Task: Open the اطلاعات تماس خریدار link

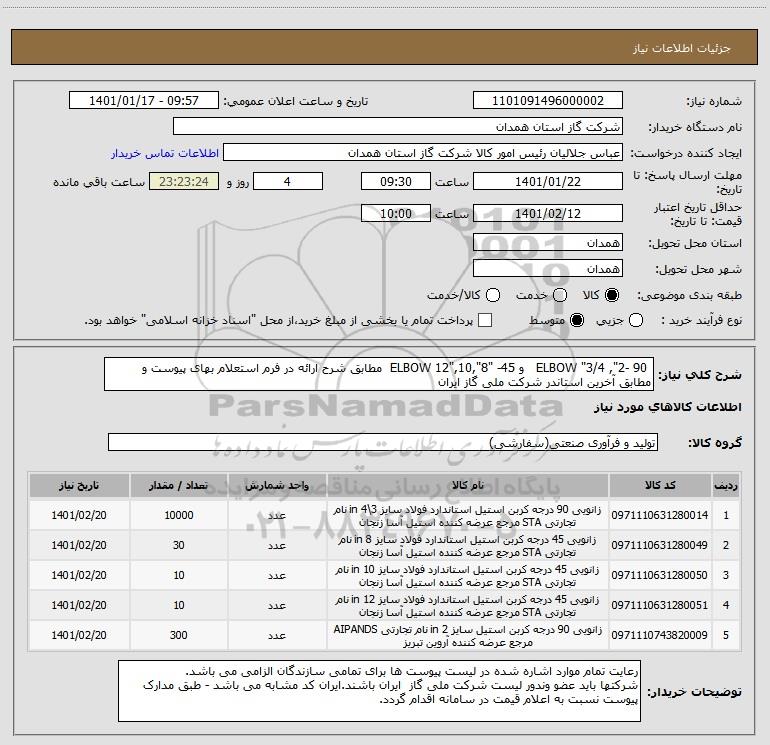Action: pyautogui.click(x=165, y=153)
